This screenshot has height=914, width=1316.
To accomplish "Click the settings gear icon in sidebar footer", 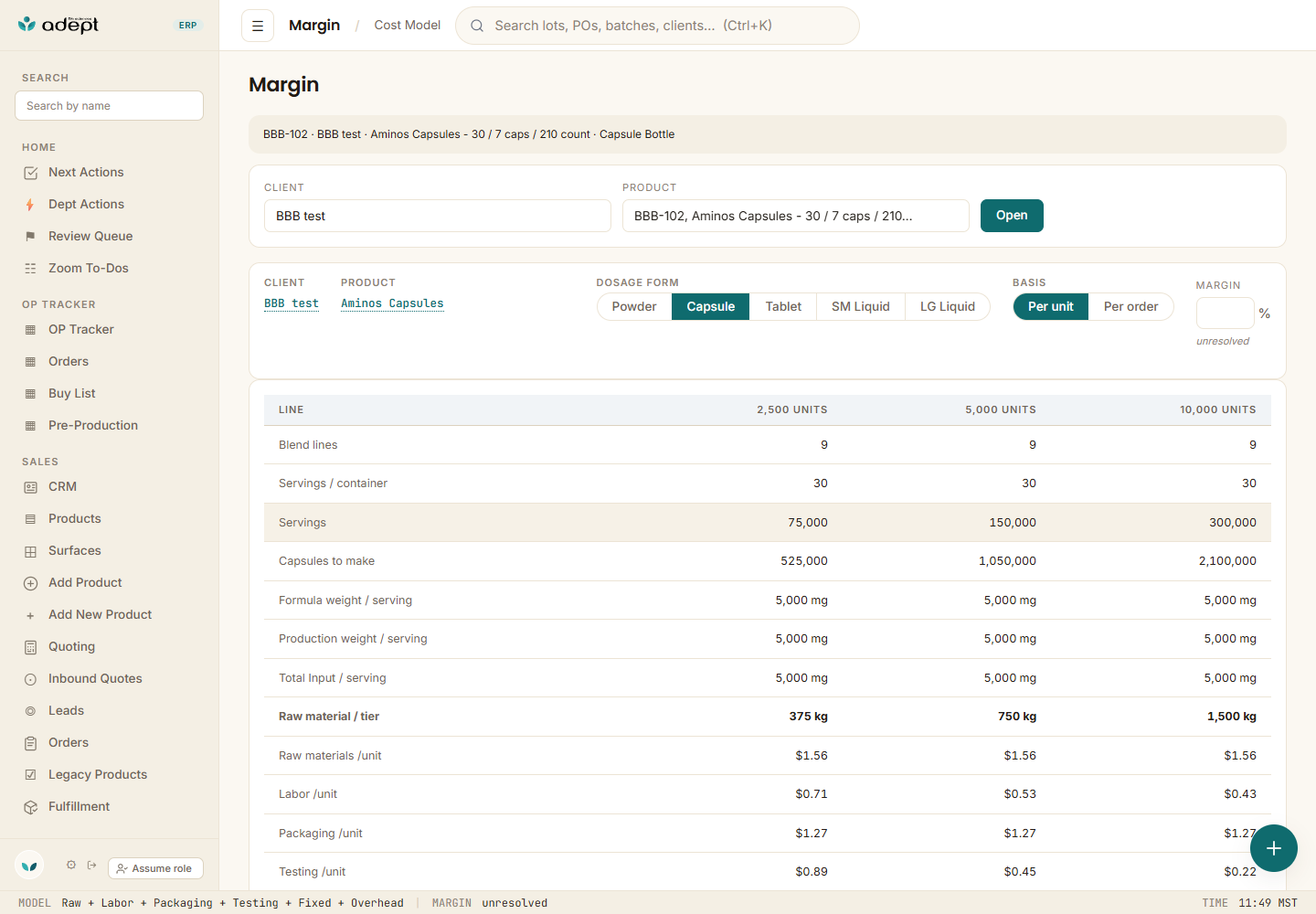I will 71,865.
